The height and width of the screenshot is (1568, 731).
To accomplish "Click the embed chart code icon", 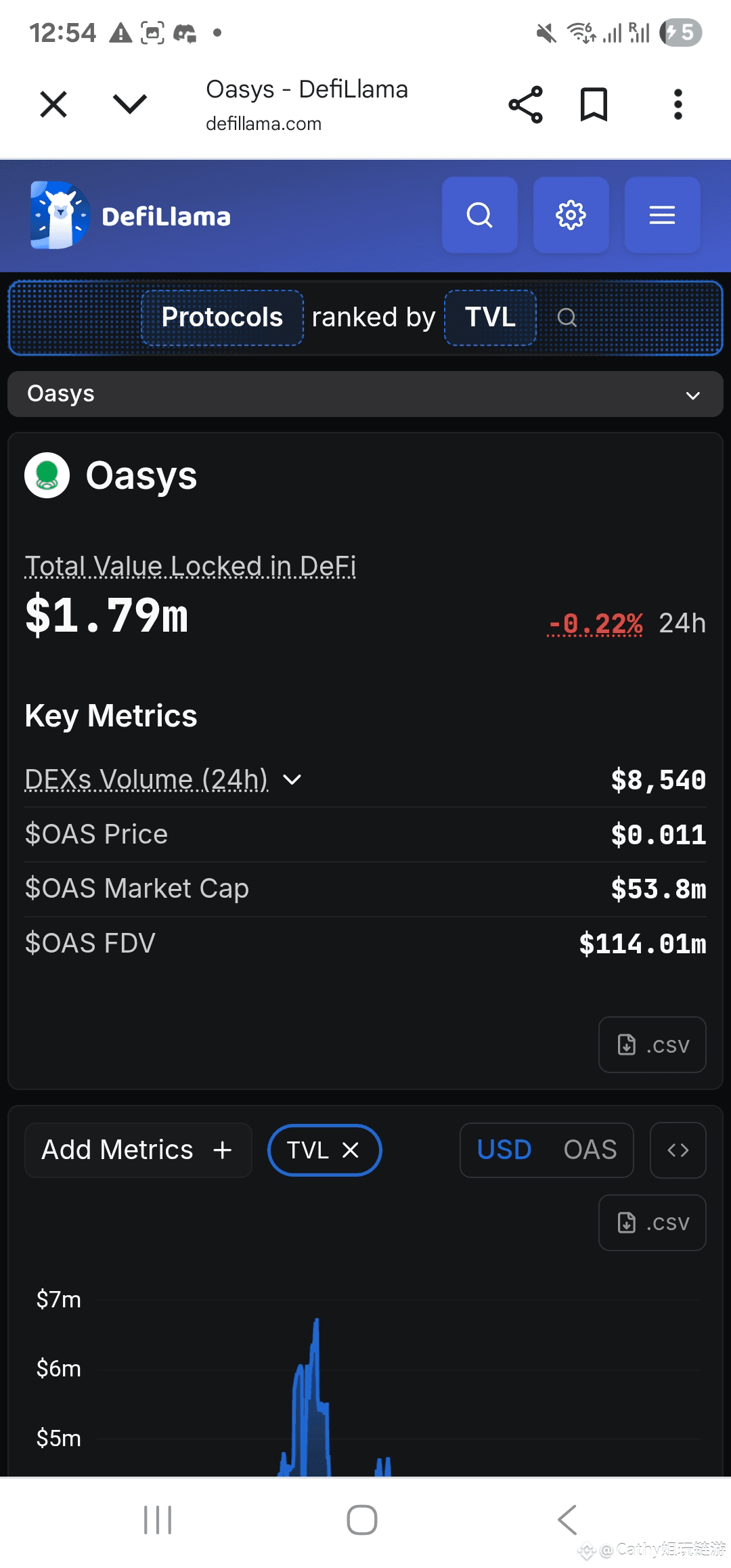I will point(678,1150).
